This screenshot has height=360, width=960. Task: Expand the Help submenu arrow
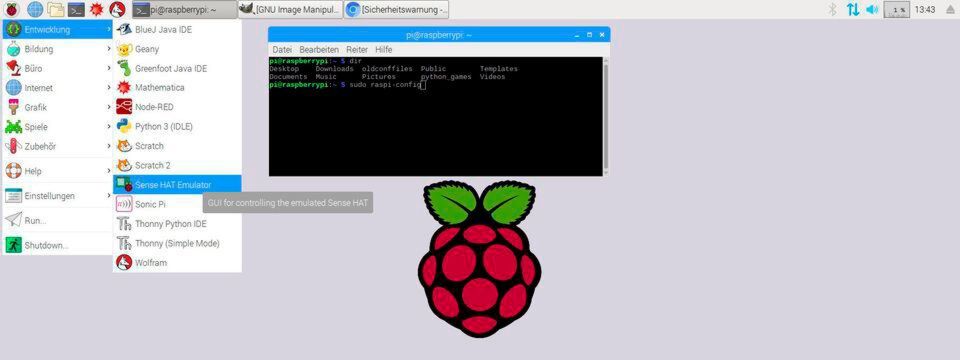click(109, 171)
